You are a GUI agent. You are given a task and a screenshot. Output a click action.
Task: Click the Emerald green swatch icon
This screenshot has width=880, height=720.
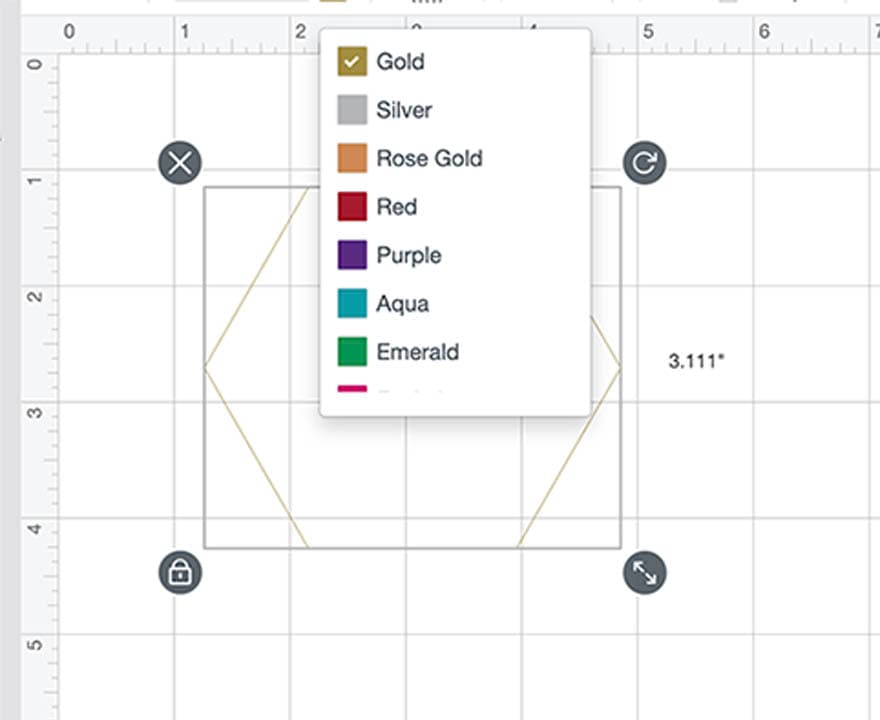[x=351, y=352]
